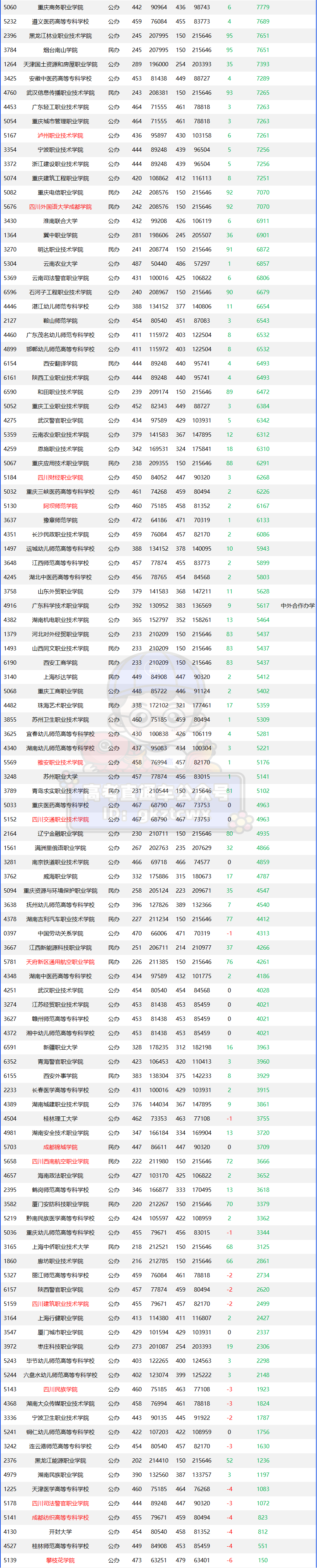
Task: Select school code 5304 cell
Action: coord(10,264)
